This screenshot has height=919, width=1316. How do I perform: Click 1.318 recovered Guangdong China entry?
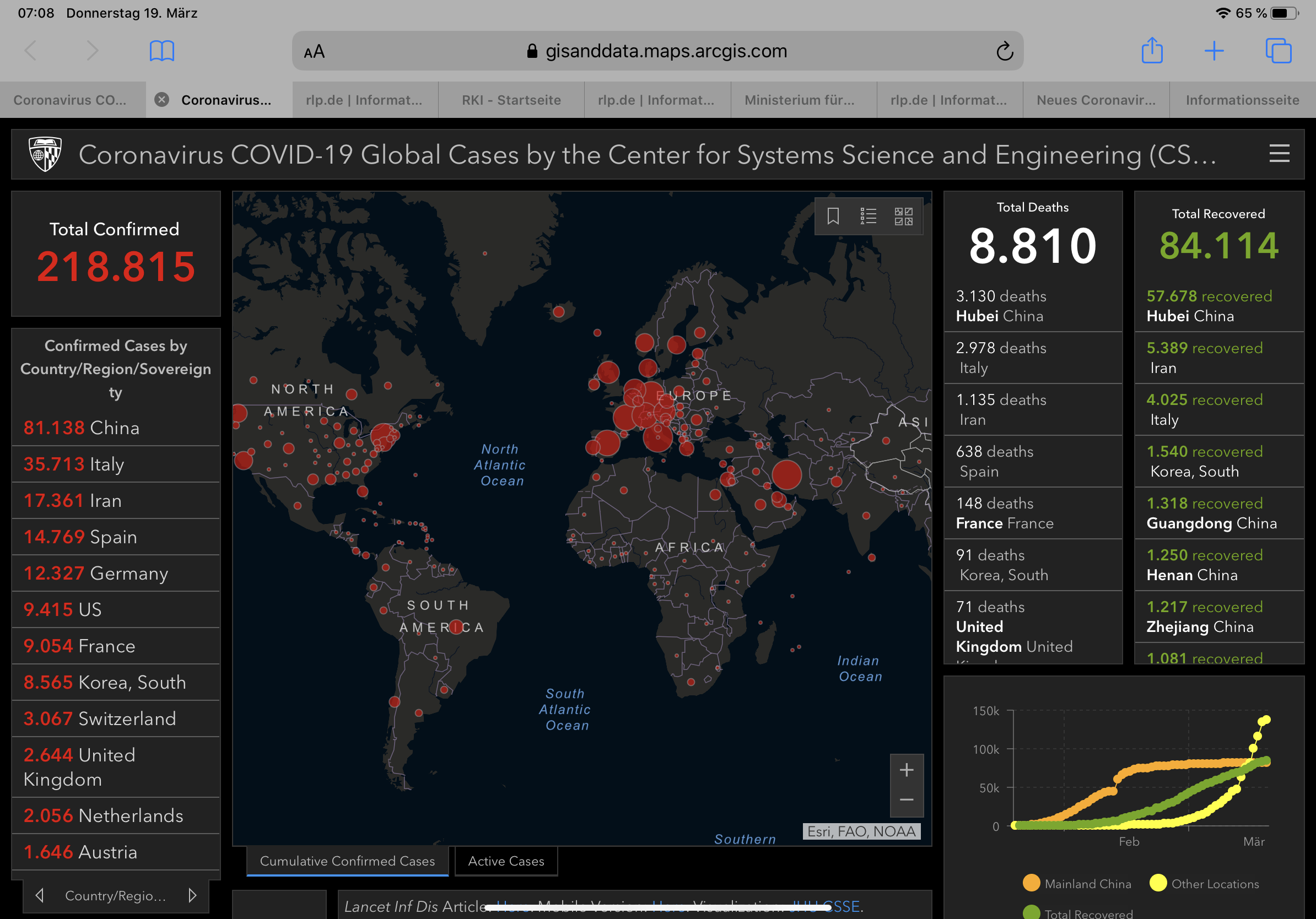point(1219,513)
